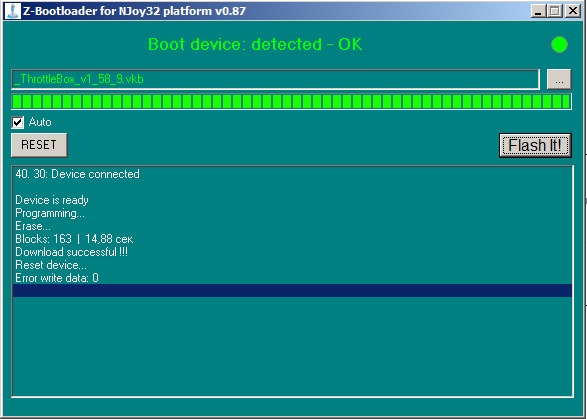Select log line 'Blocks: 163 | 14,88 сек'

[74, 239]
